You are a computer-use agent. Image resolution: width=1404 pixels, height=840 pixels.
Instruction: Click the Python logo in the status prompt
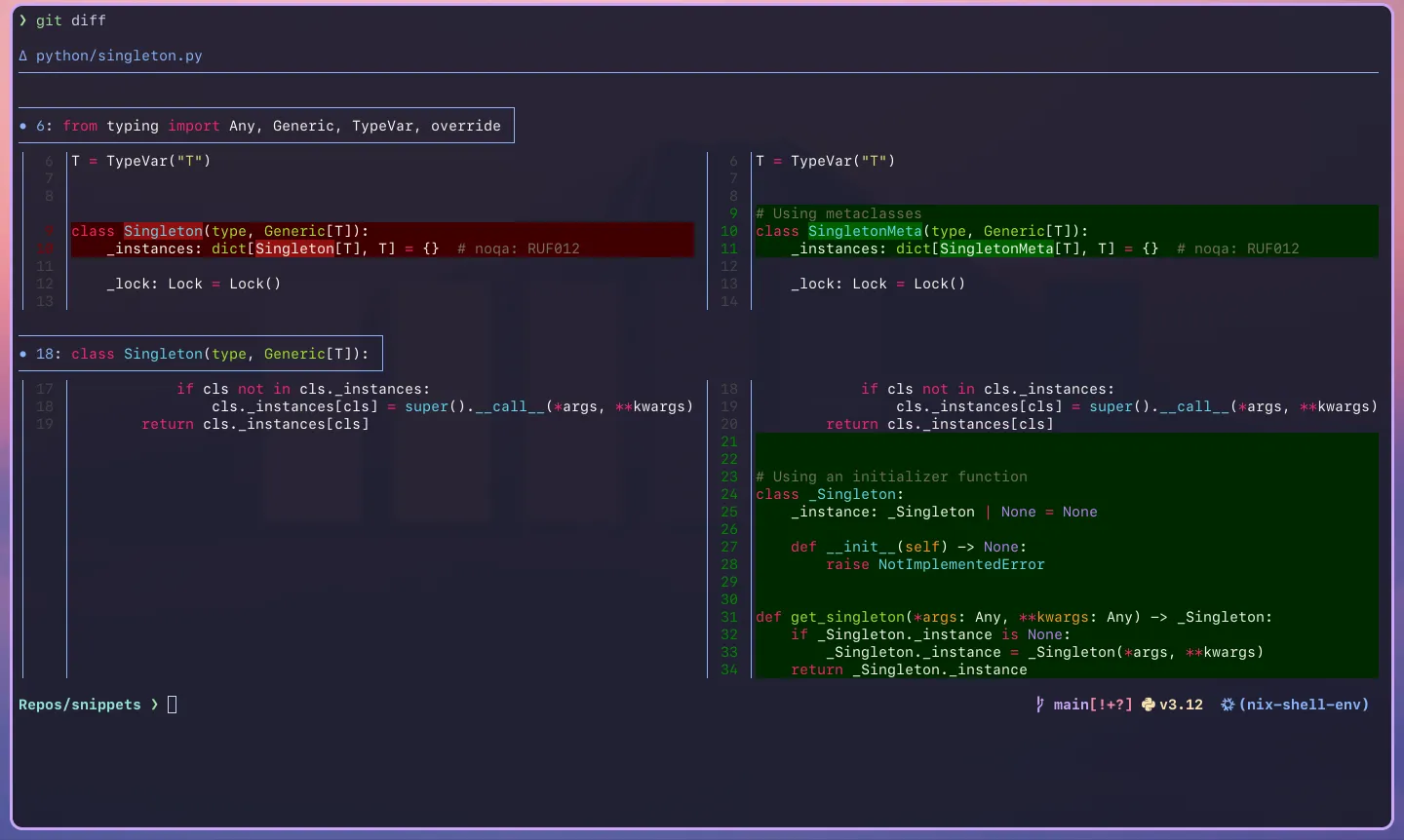(1148, 704)
